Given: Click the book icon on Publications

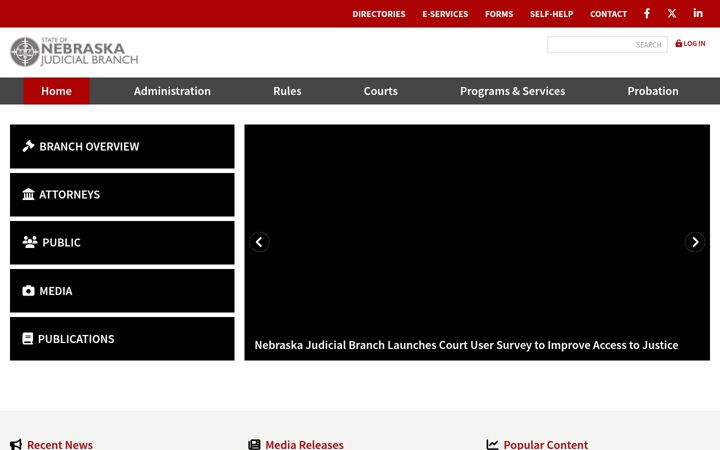Looking at the screenshot, I should pos(28,338).
